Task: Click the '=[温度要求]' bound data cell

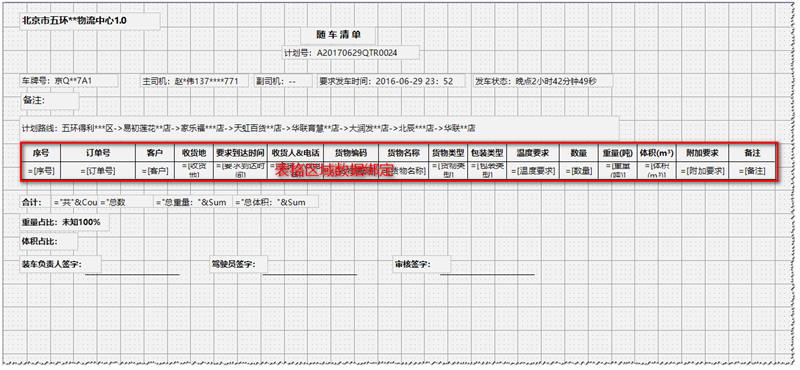Action: point(533,170)
